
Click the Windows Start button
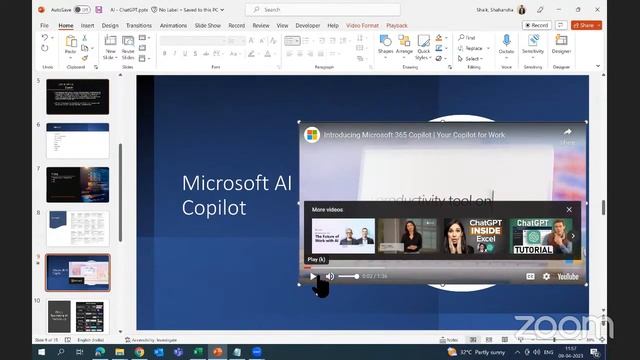point(41,352)
